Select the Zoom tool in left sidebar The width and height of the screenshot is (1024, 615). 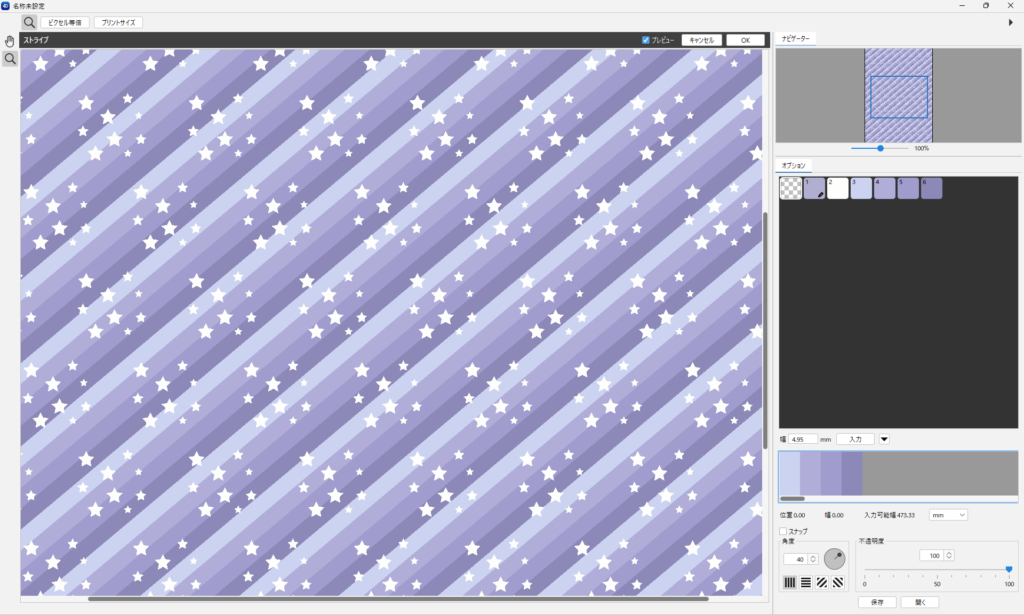coord(10,59)
